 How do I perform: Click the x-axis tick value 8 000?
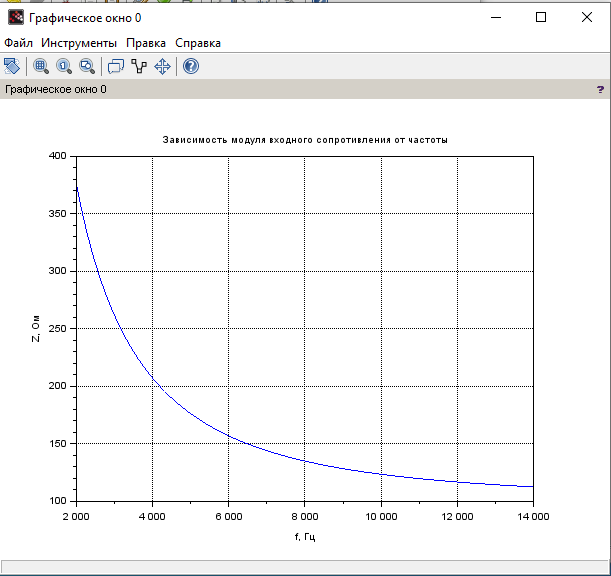(x=305, y=516)
